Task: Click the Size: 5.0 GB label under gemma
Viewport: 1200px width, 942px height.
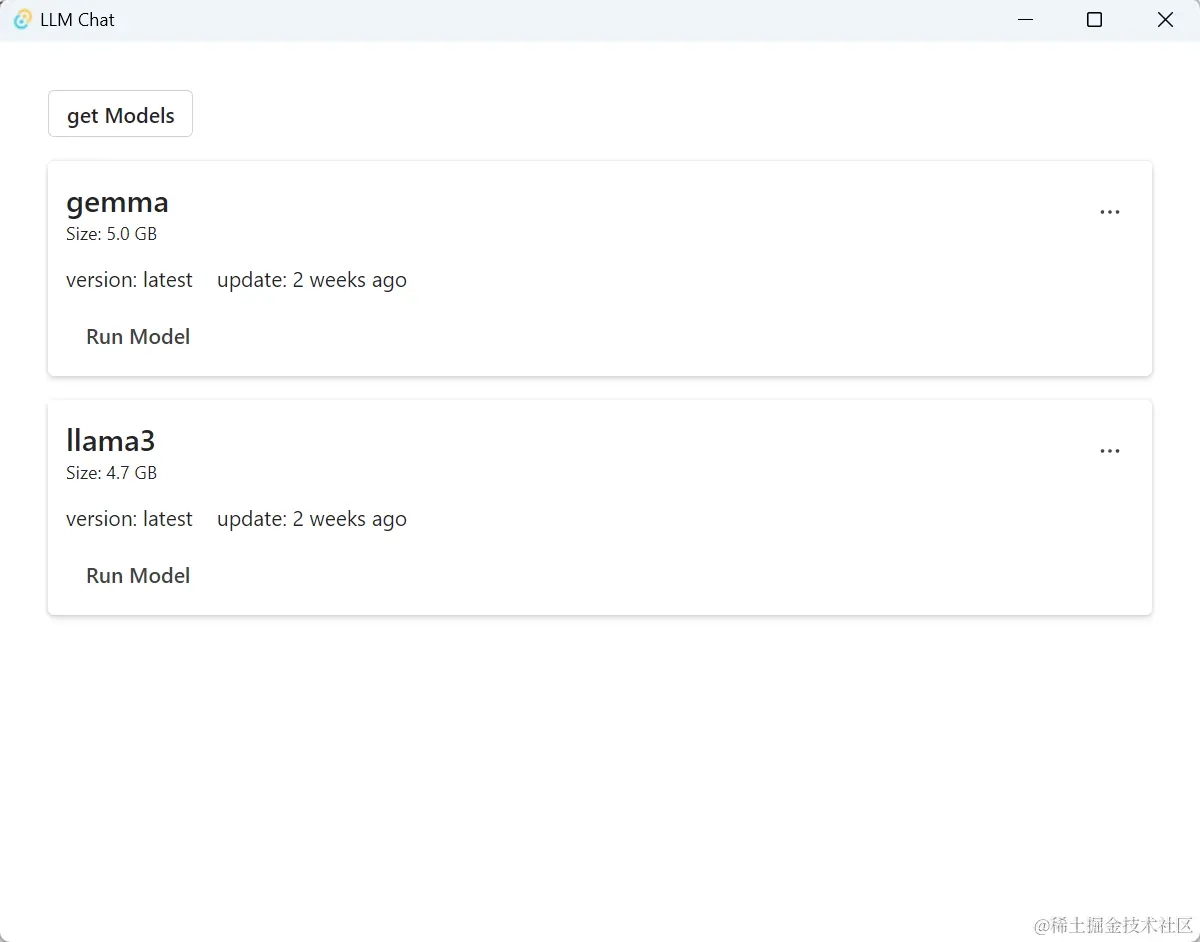Action: click(111, 234)
